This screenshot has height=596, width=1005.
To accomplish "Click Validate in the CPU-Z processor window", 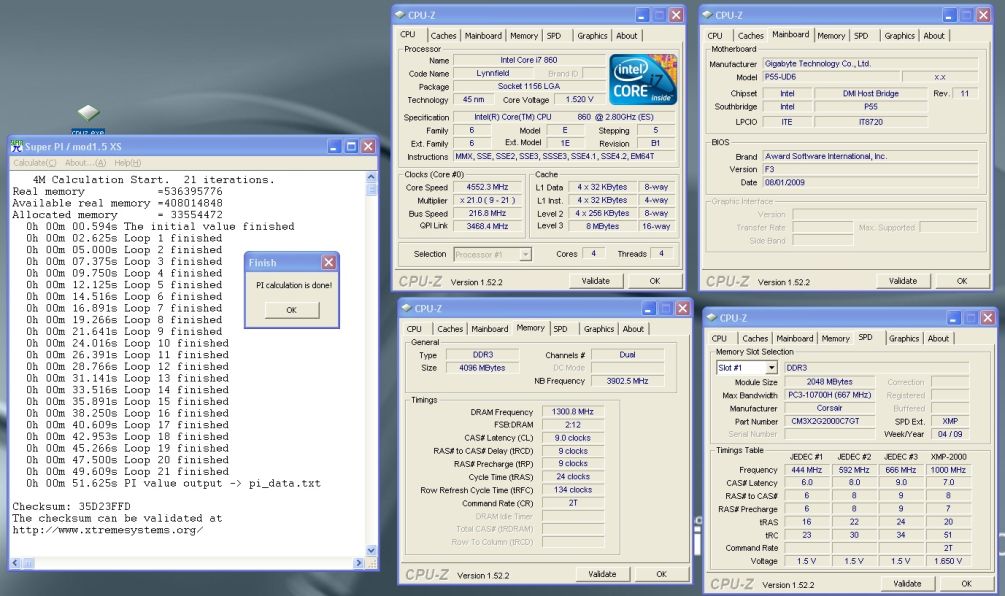I will tap(595, 281).
